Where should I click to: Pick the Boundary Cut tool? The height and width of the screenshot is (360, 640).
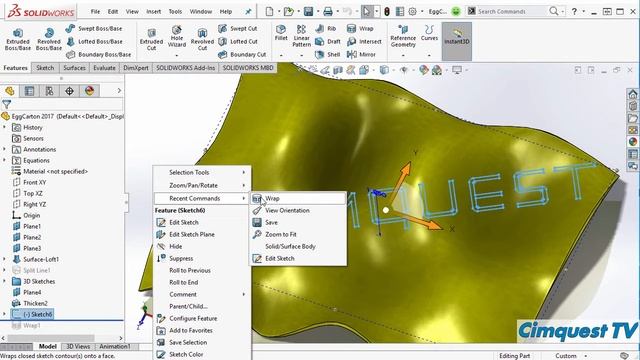pos(242,54)
